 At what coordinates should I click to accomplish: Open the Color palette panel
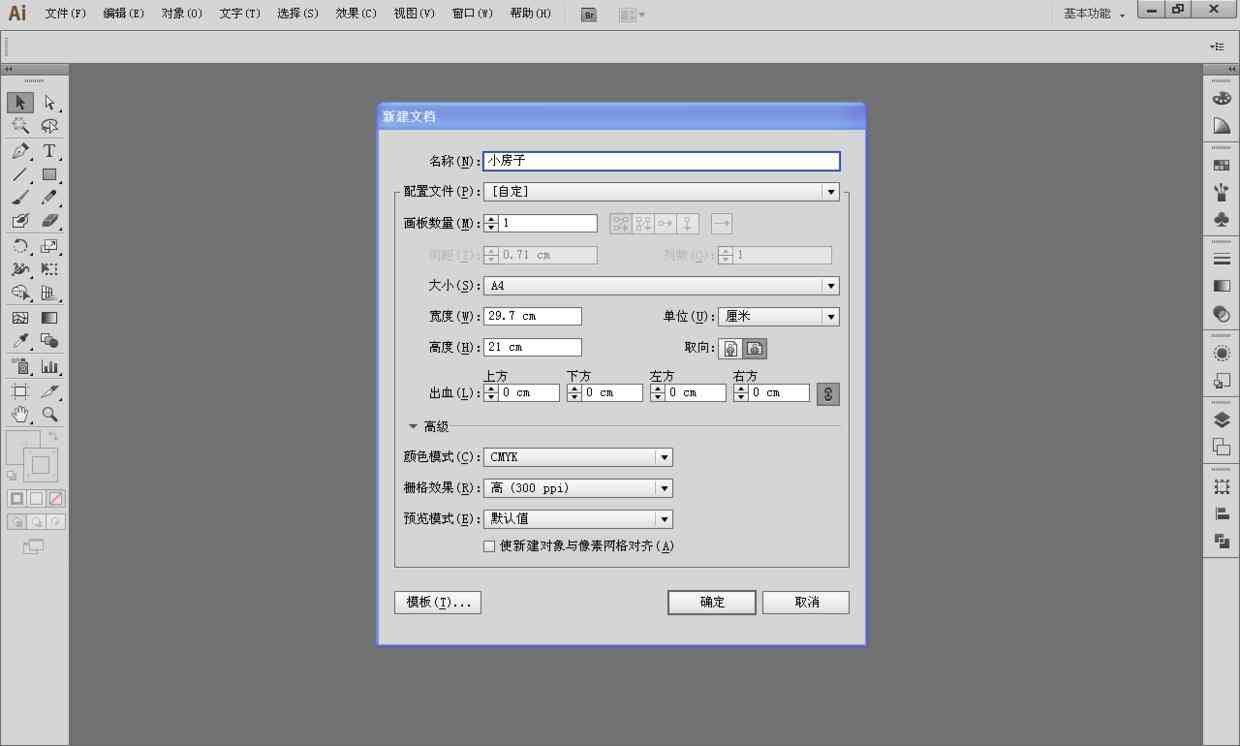pos(1221,99)
